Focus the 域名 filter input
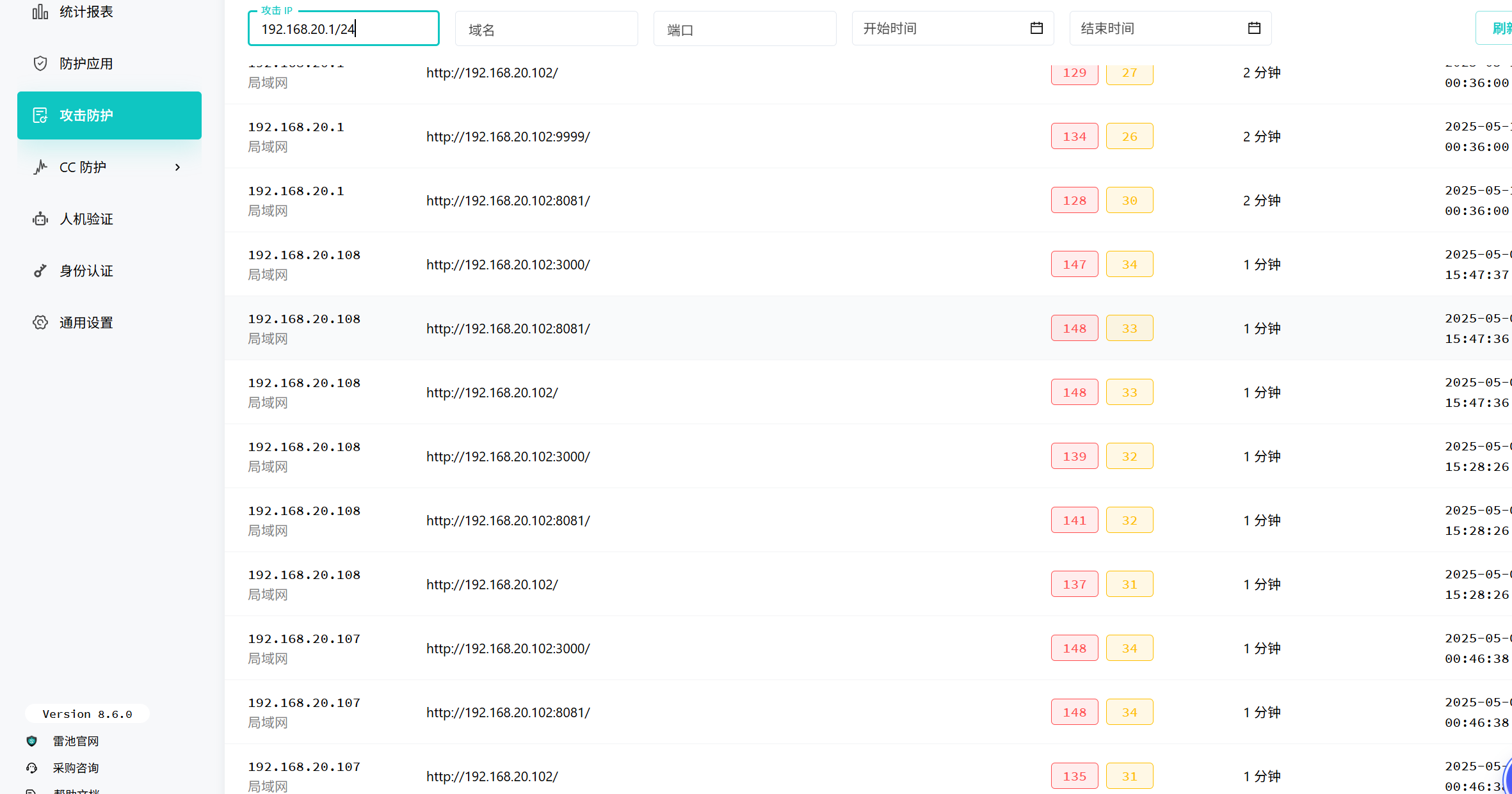Image resolution: width=1512 pixels, height=794 pixels. coord(546,29)
